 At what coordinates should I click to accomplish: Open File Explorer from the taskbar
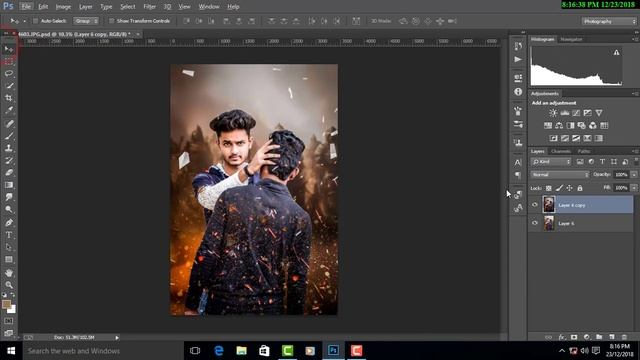coord(242,351)
